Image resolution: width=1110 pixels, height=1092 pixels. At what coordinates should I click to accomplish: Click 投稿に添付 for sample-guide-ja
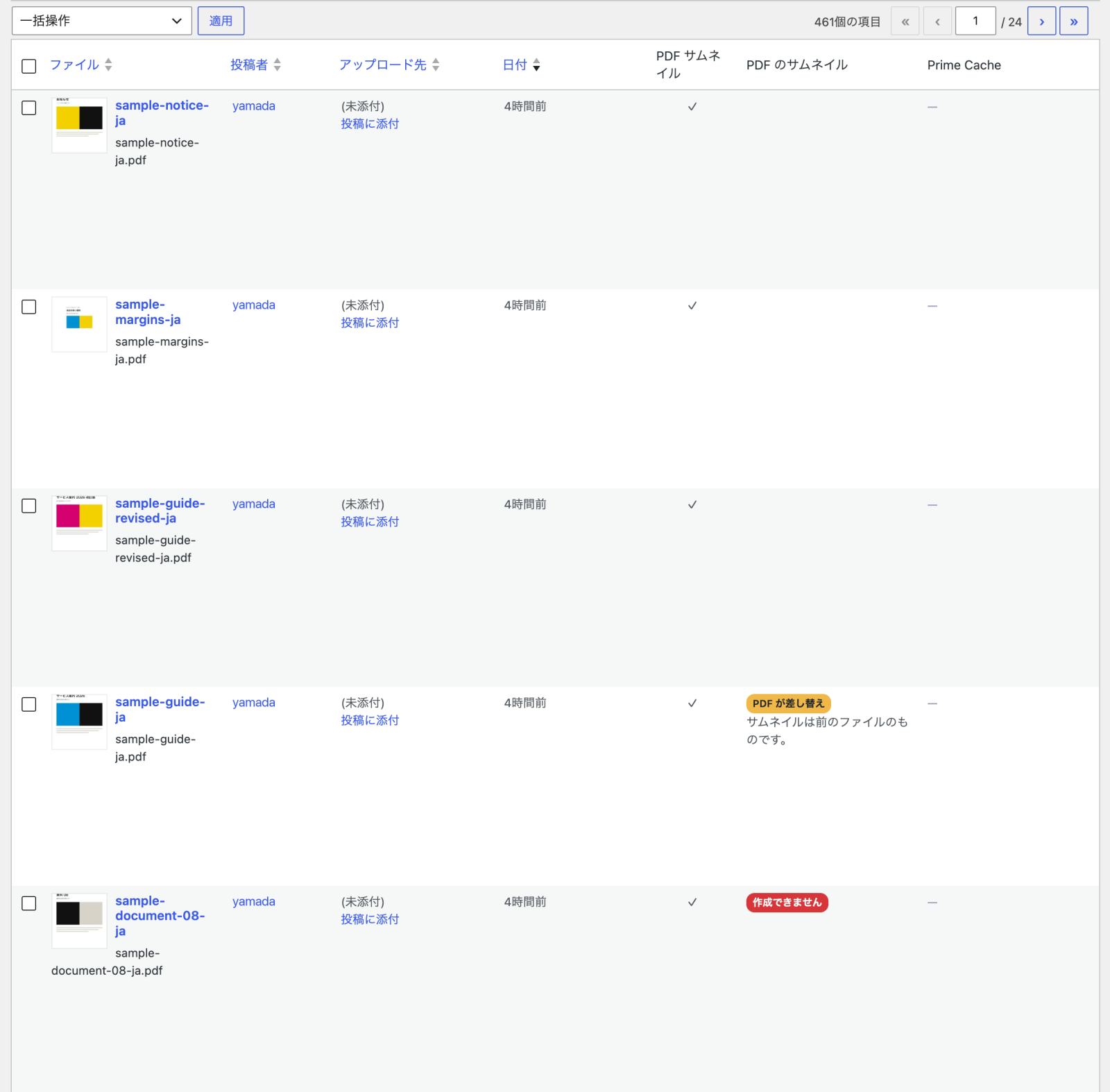click(x=370, y=720)
